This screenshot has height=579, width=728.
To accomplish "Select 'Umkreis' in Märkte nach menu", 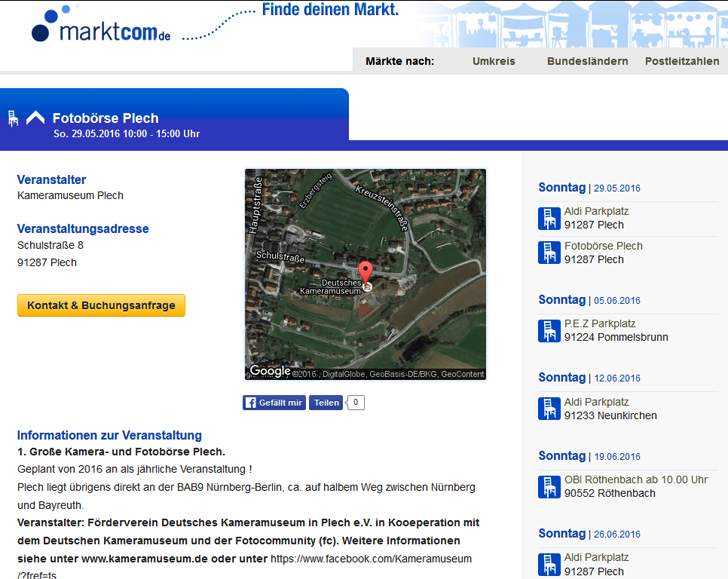I will click(494, 61).
